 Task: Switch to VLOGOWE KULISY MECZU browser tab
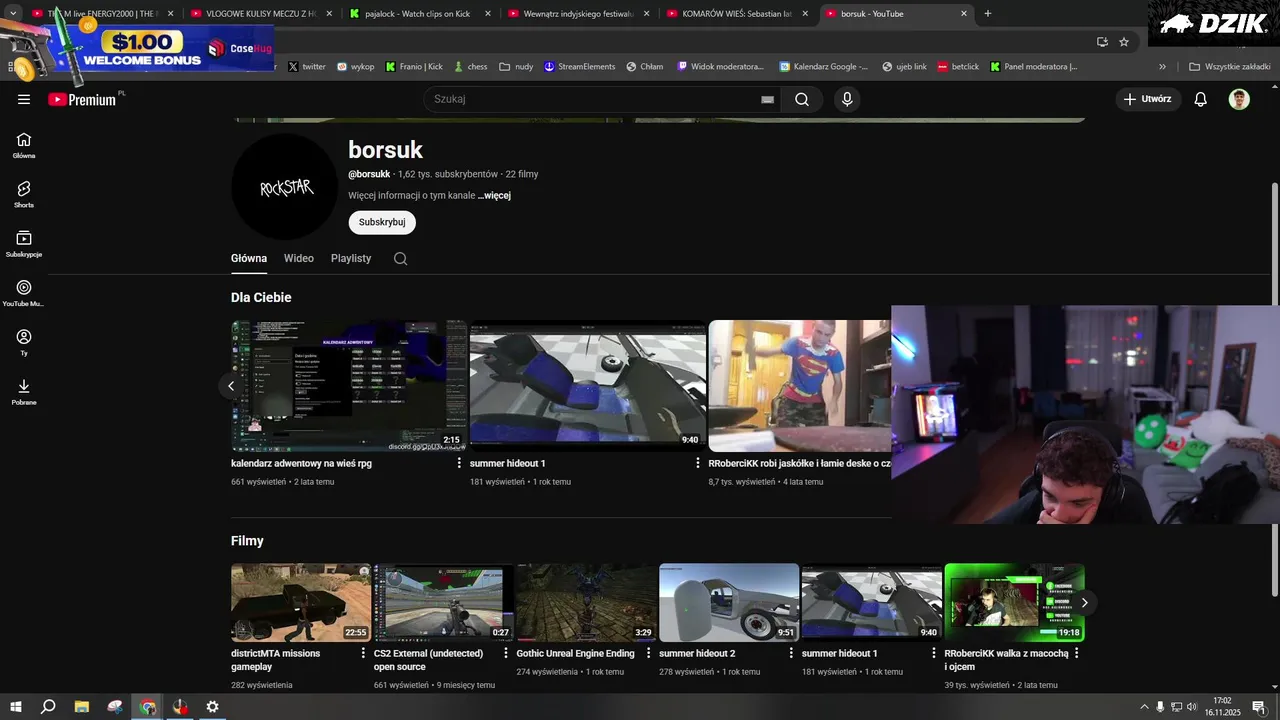point(261,14)
